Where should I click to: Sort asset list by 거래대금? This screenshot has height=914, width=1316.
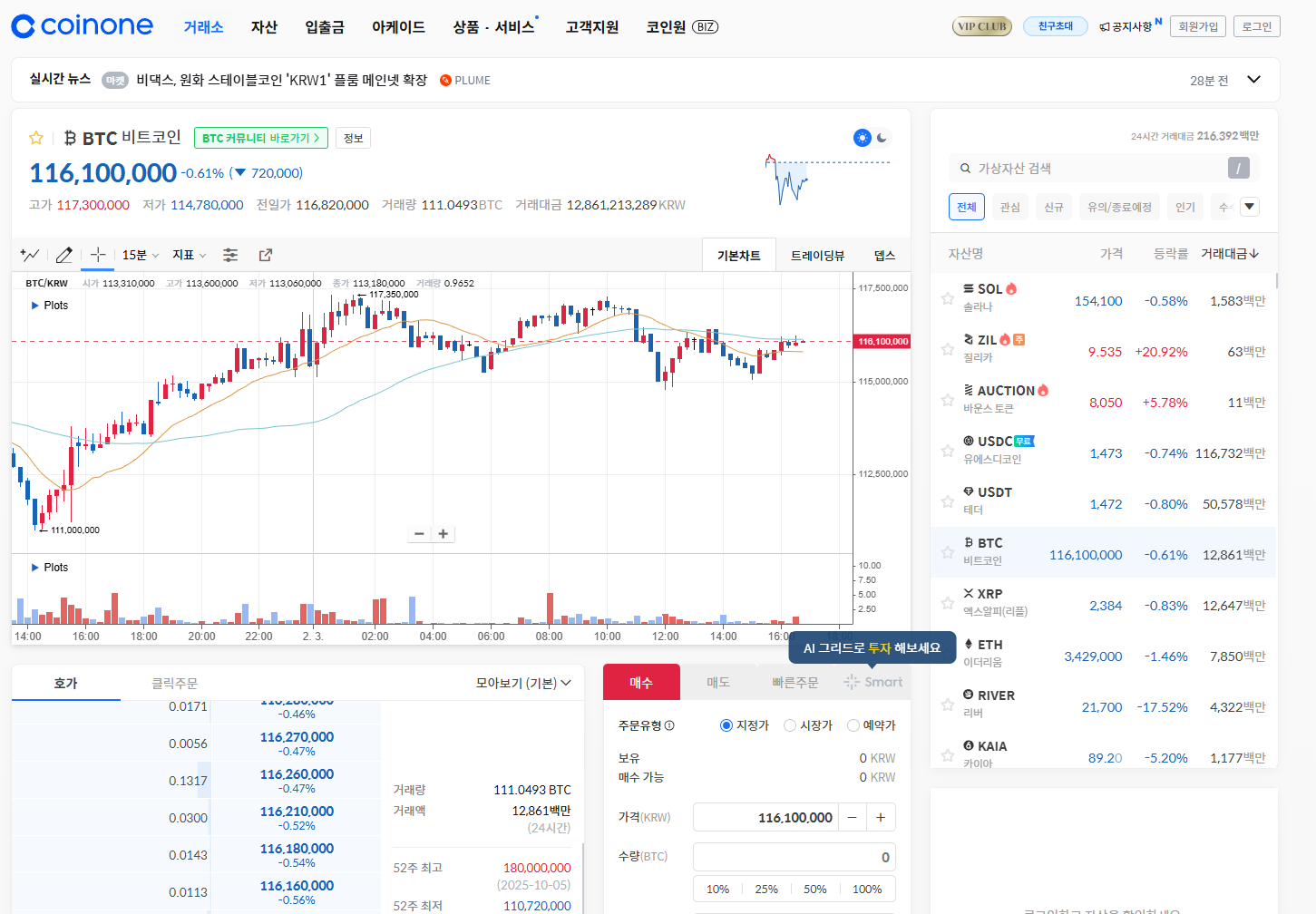[1230, 254]
